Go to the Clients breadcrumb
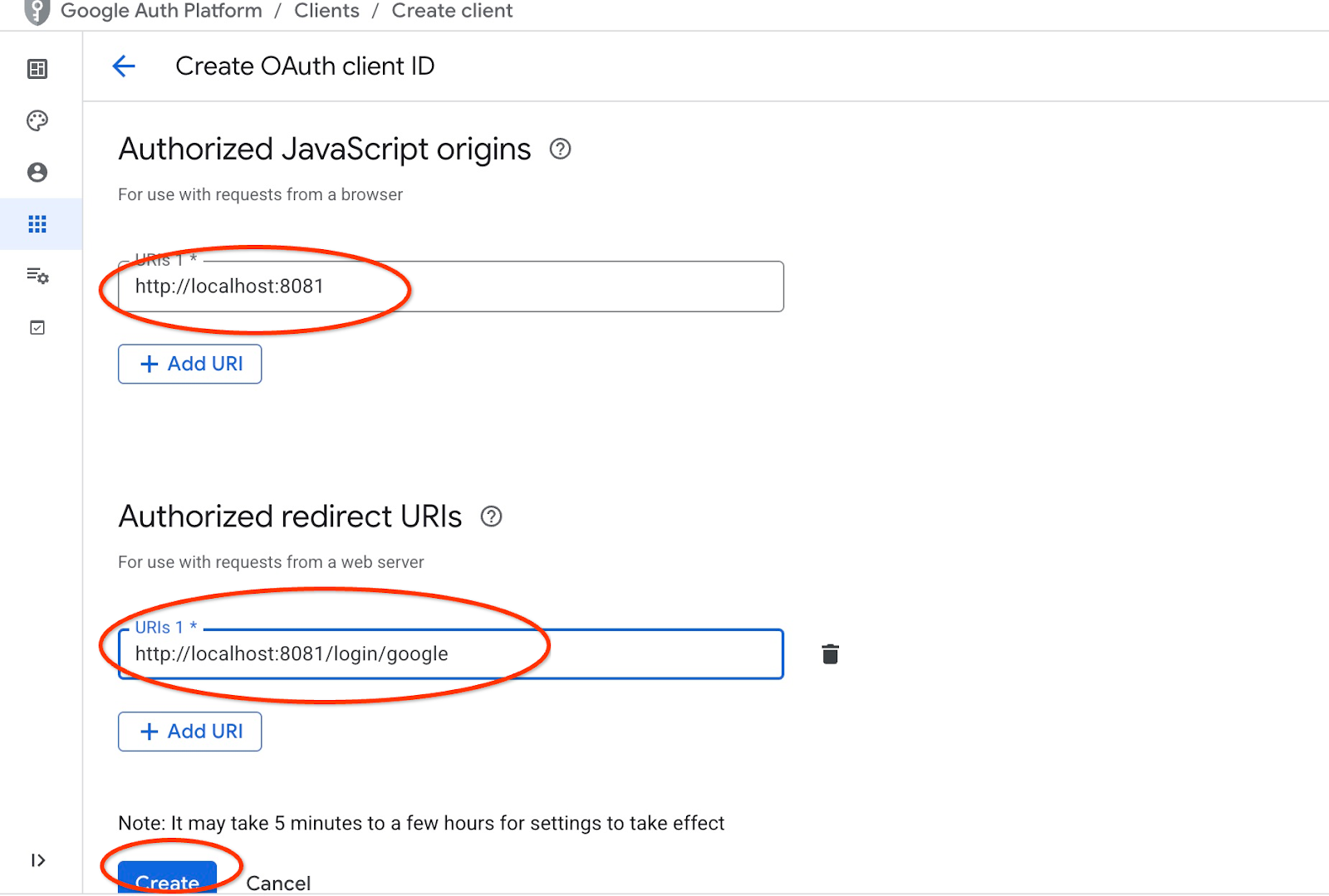1329x896 pixels. click(326, 12)
